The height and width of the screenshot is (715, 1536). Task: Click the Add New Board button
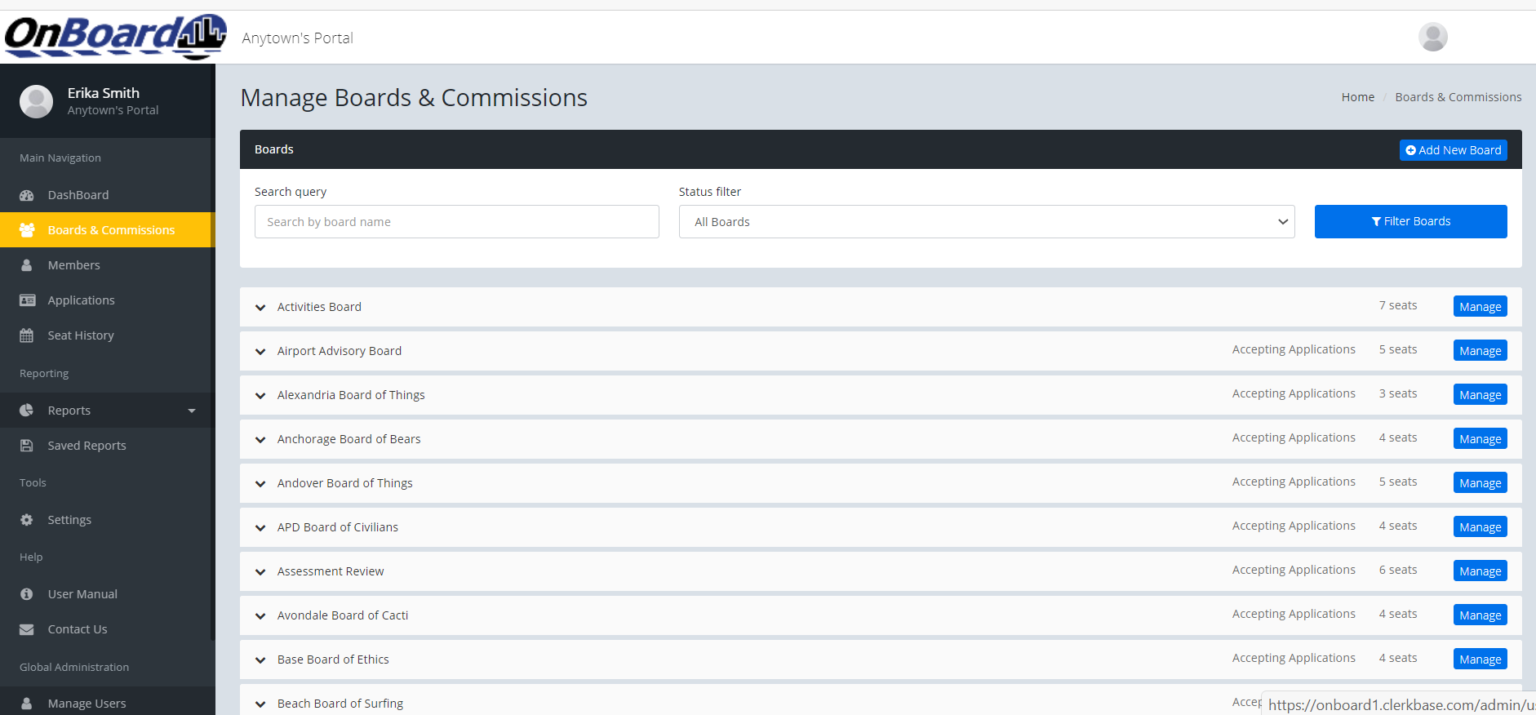tap(1452, 150)
